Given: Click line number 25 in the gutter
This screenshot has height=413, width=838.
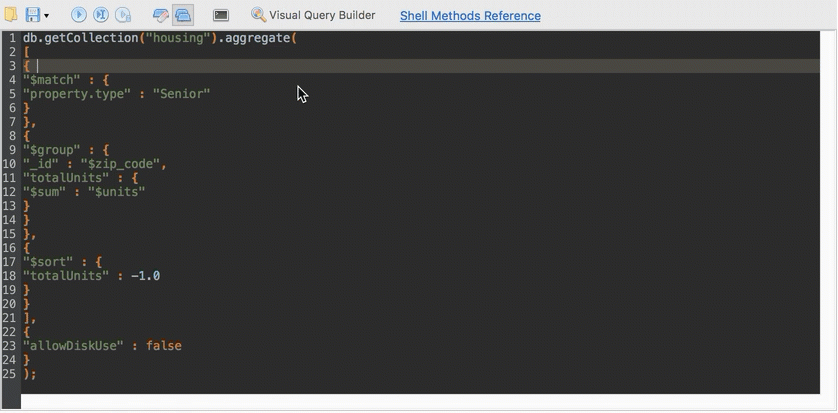Looking at the screenshot, I should (10, 373).
